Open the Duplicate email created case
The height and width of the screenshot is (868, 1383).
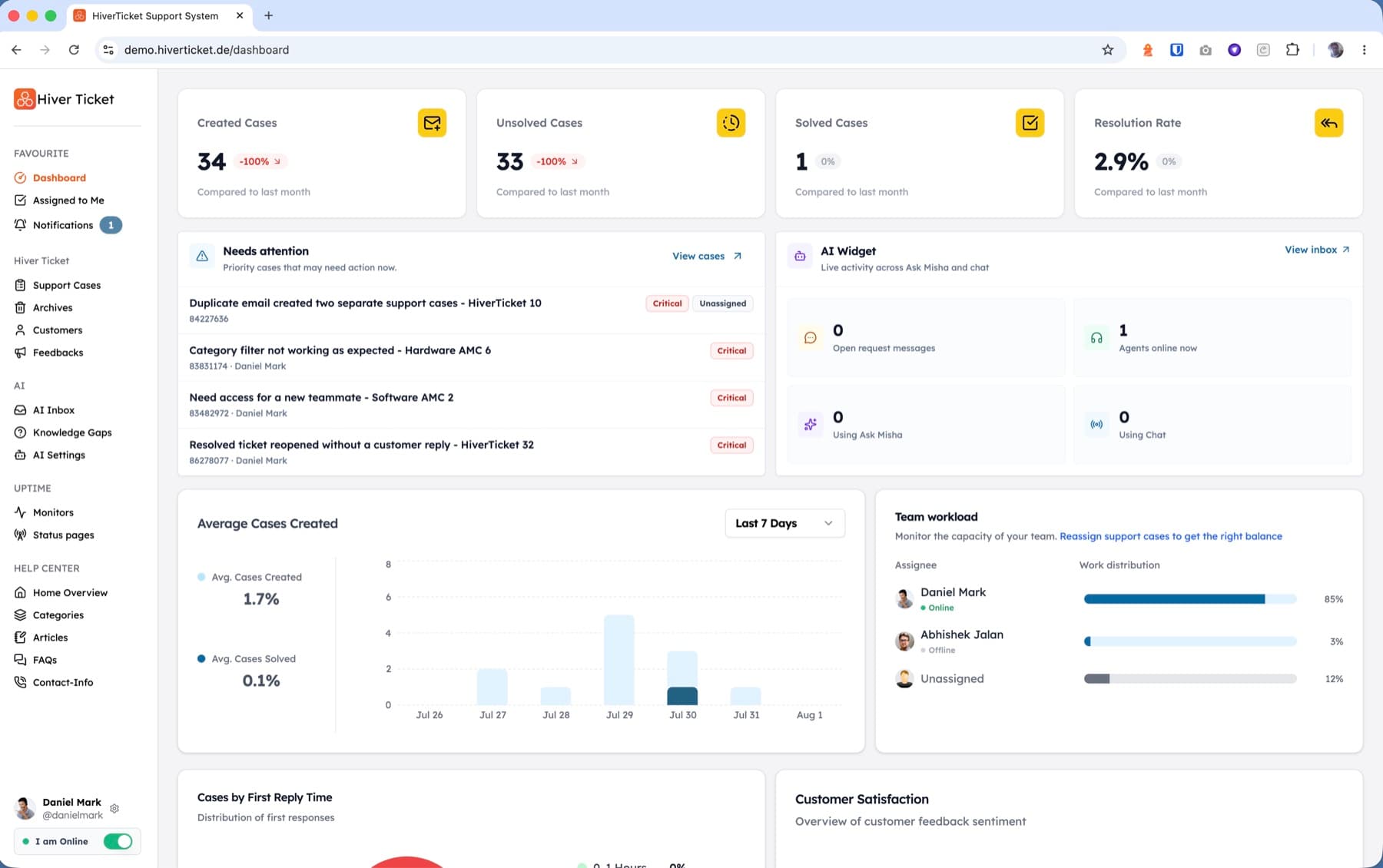point(471,310)
